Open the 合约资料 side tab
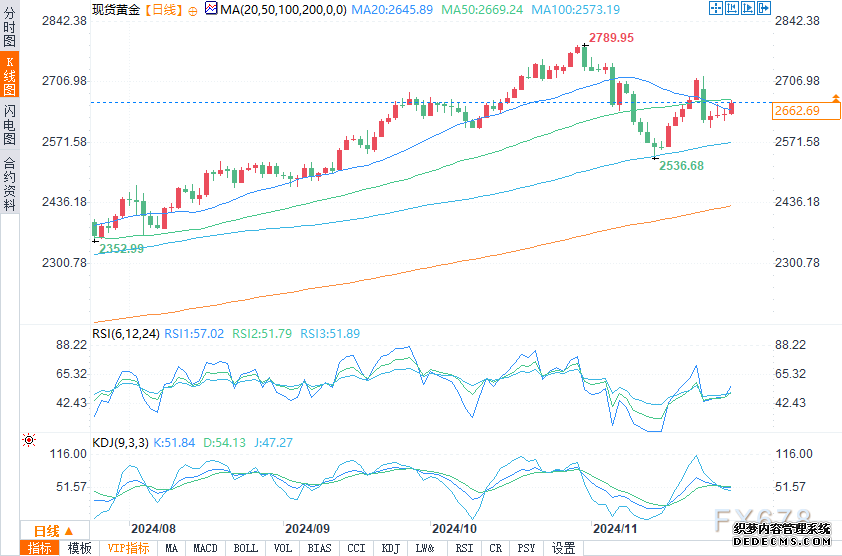The image size is (842, 556). (9, 184)
